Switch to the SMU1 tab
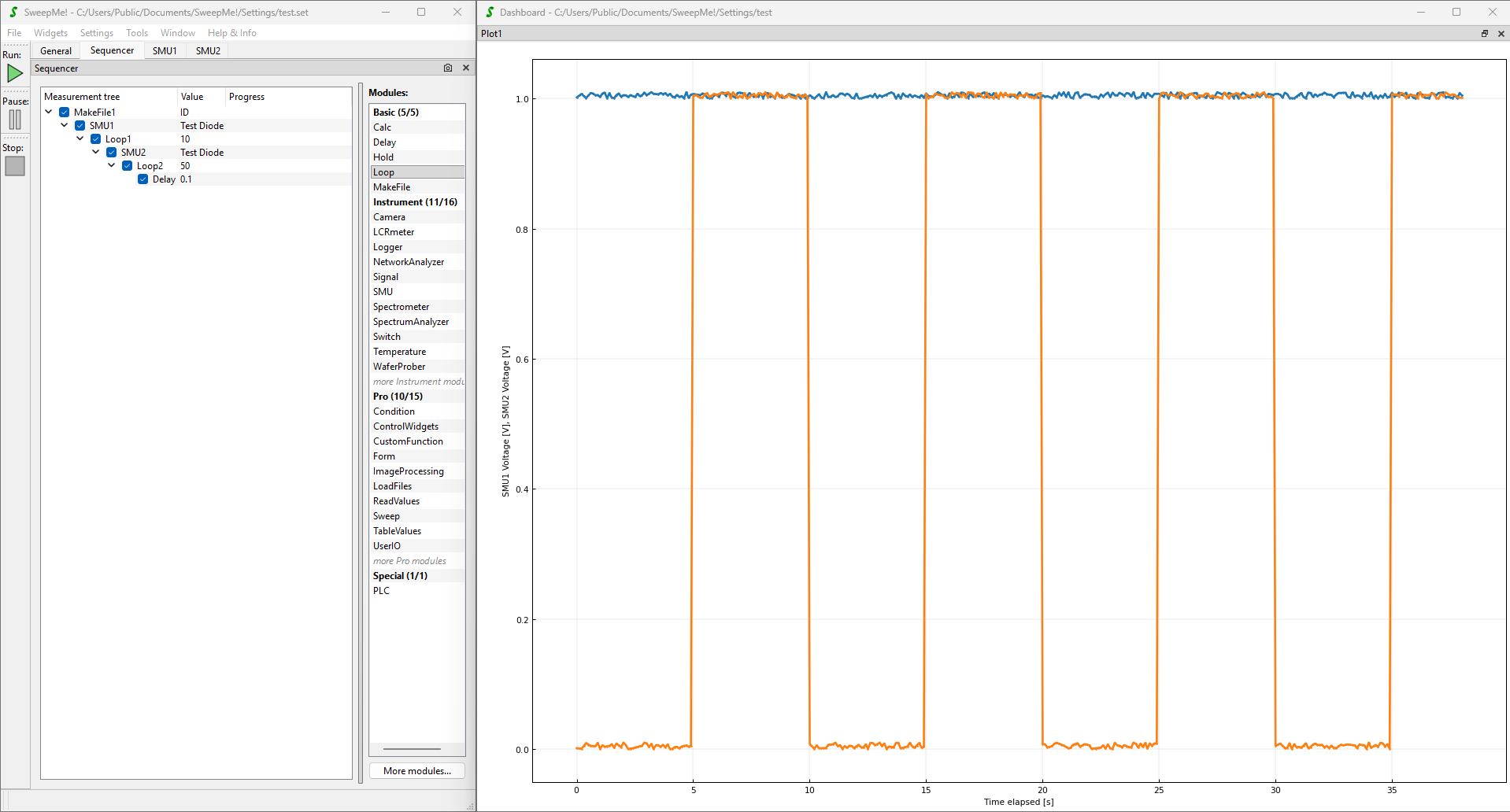1510x812 pixels. click(165, 50)
